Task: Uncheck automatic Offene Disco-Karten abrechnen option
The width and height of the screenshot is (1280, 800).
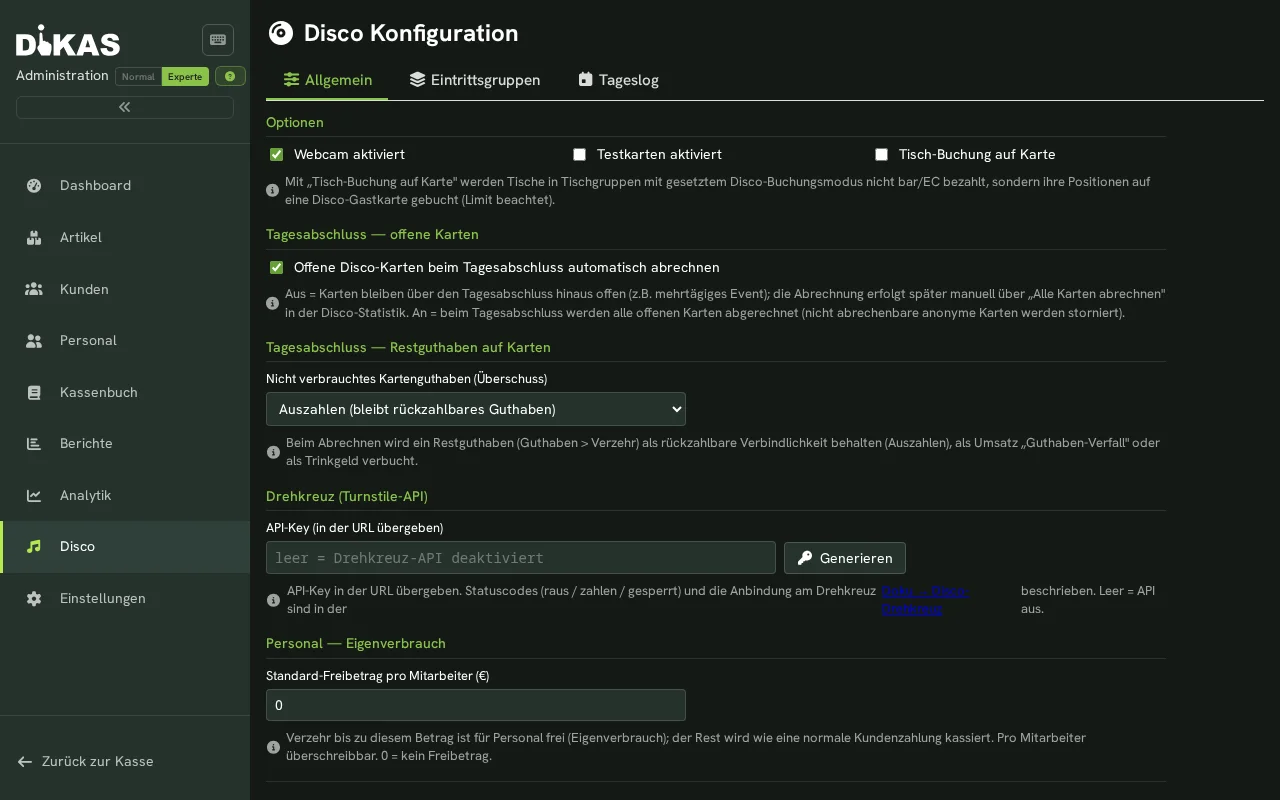Action: click(277, 267)
